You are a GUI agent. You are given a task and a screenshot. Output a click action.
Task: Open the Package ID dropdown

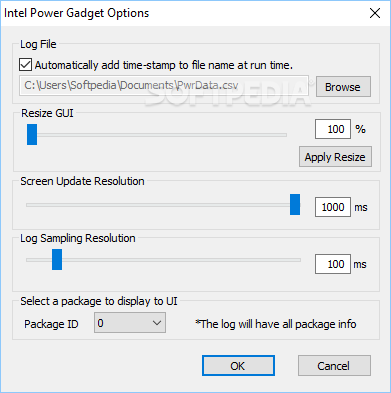click(x=130, y=323)
